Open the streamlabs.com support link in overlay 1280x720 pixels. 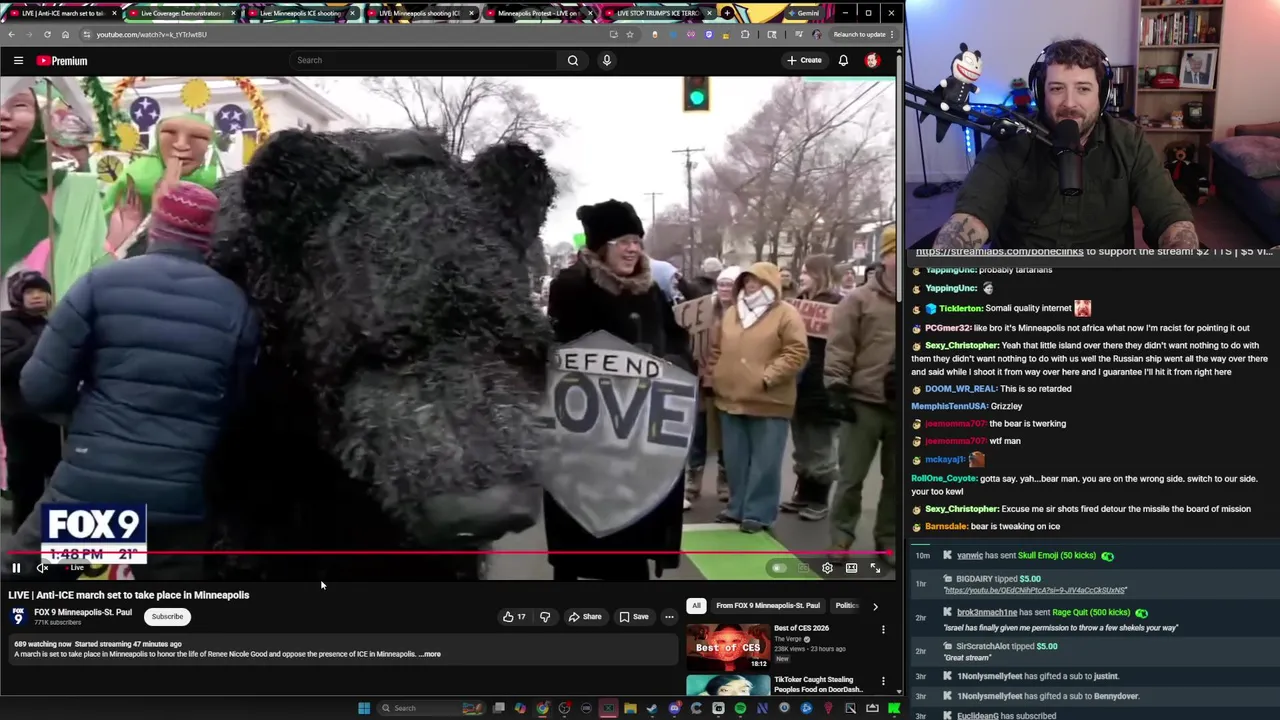(x=999, y=252)
